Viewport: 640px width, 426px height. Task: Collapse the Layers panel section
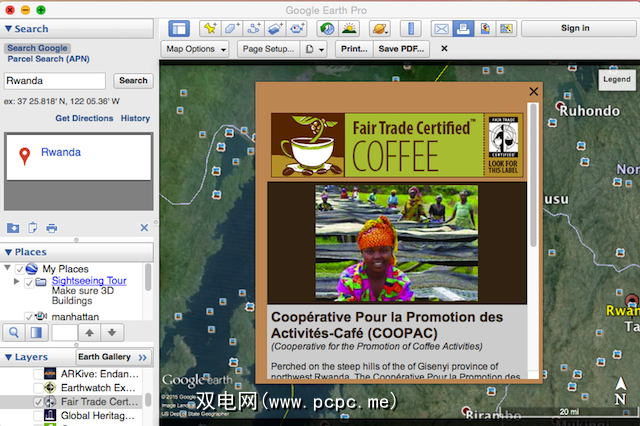pos(8,357)
